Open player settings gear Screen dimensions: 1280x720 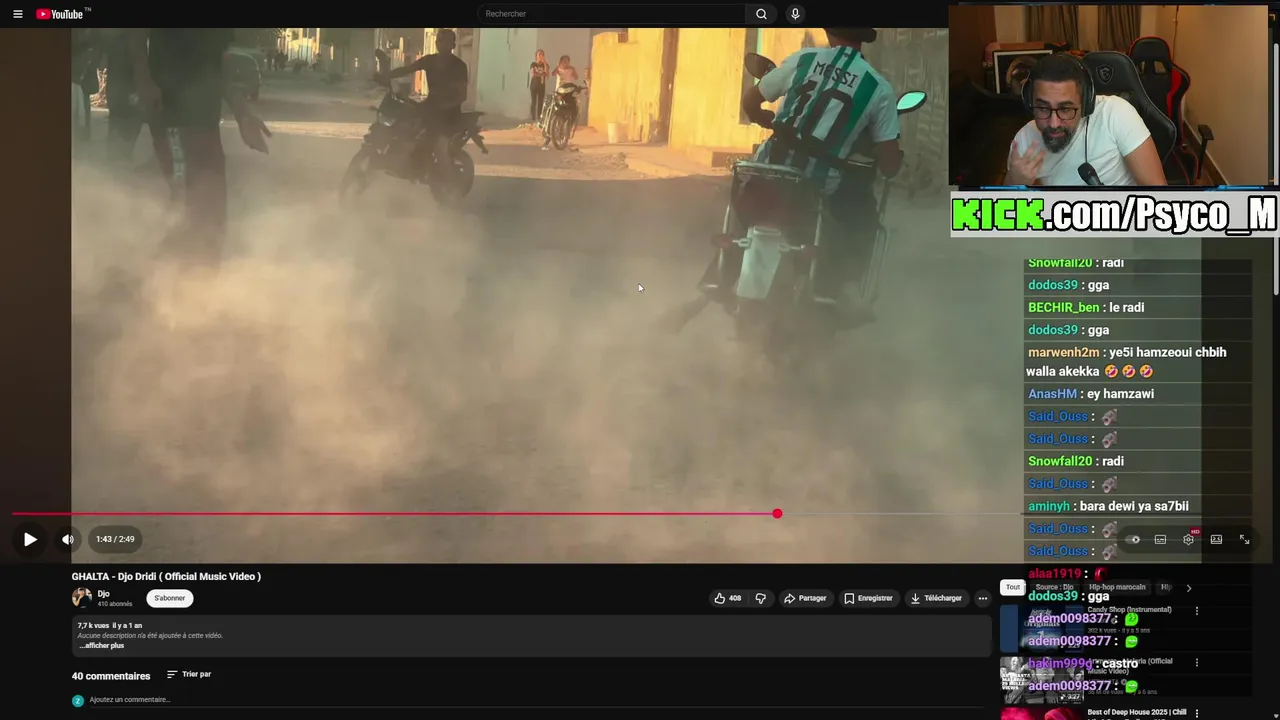pyautogui.click(x=1188, y=539)
